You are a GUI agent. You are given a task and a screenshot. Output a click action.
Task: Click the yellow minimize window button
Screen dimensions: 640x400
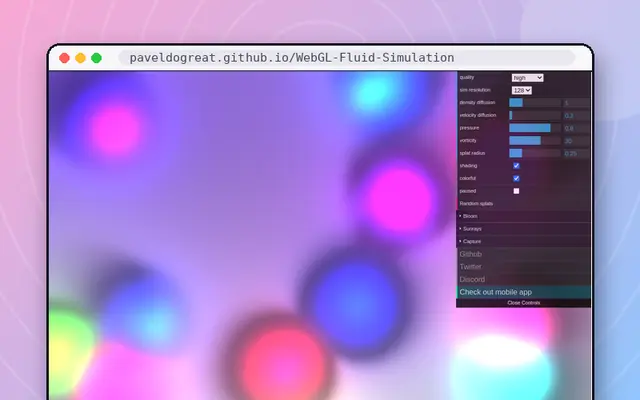[80, 58]
